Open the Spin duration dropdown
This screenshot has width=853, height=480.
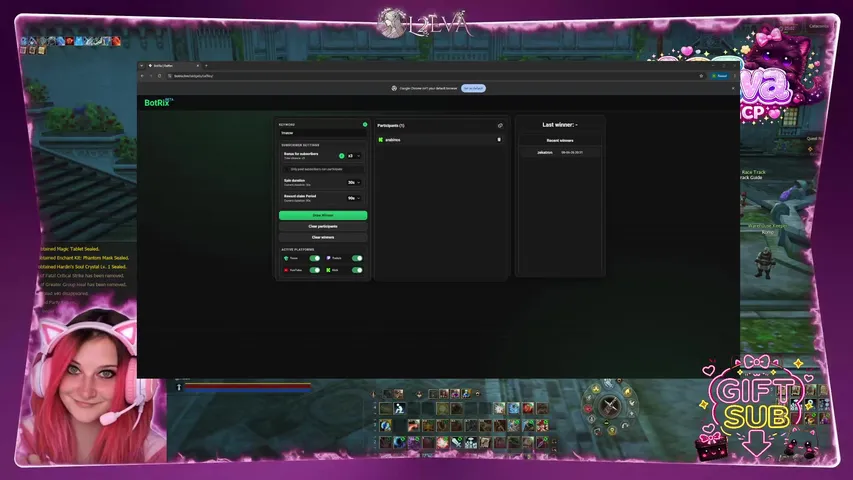(x=354, y=182)
